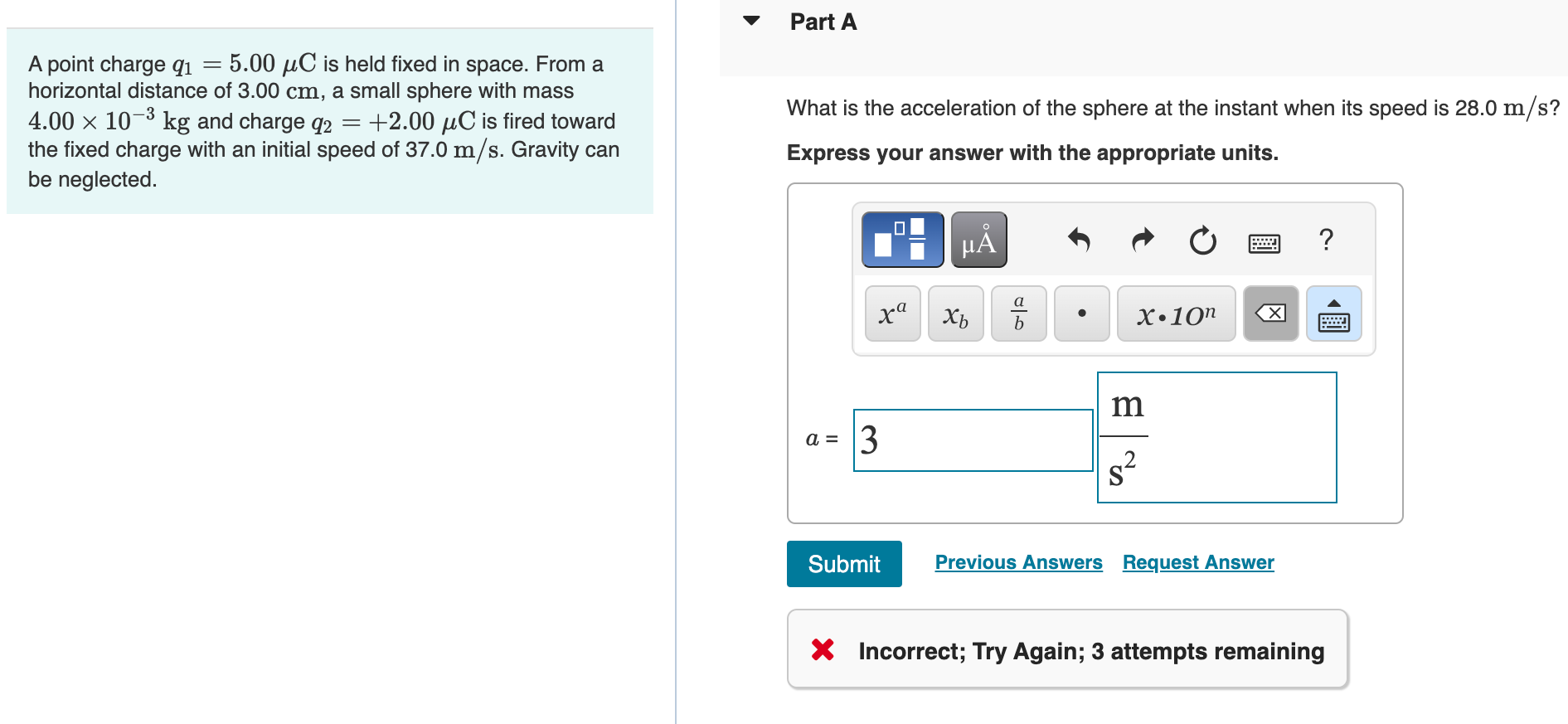Collapse the Part A section
Image resolution: width=1568 pixels, height=724 pixels.
(750, 22)
